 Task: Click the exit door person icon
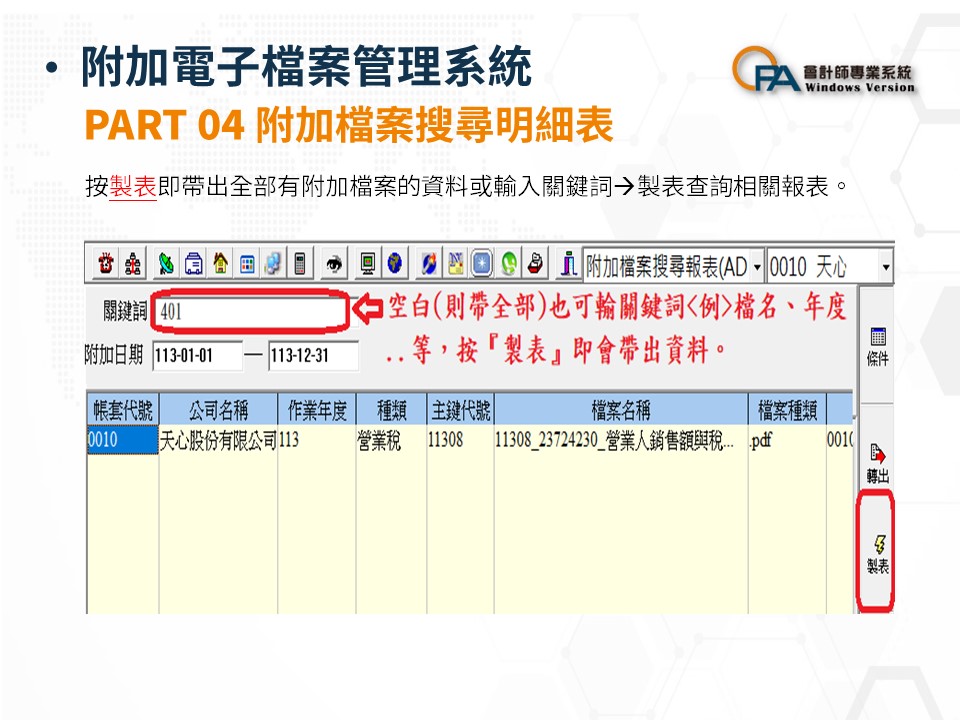(569, 264)
